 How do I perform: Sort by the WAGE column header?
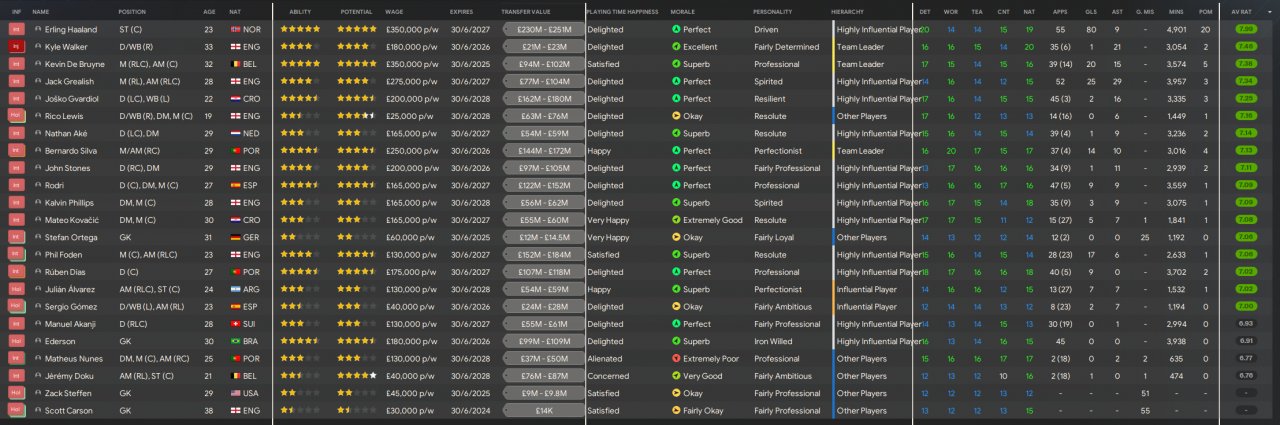click(394, 11)
